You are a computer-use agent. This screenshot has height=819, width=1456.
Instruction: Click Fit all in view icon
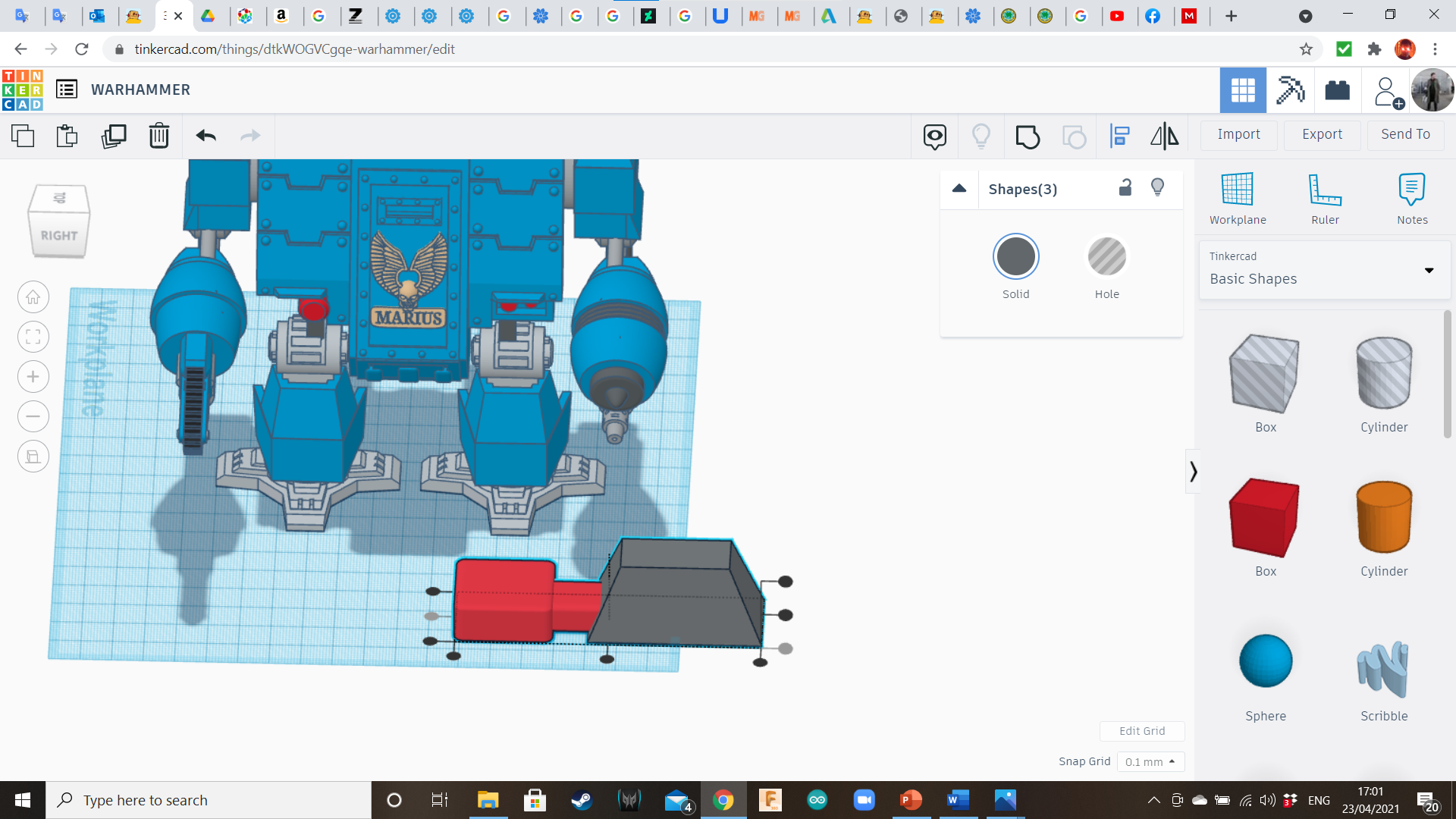33,337
